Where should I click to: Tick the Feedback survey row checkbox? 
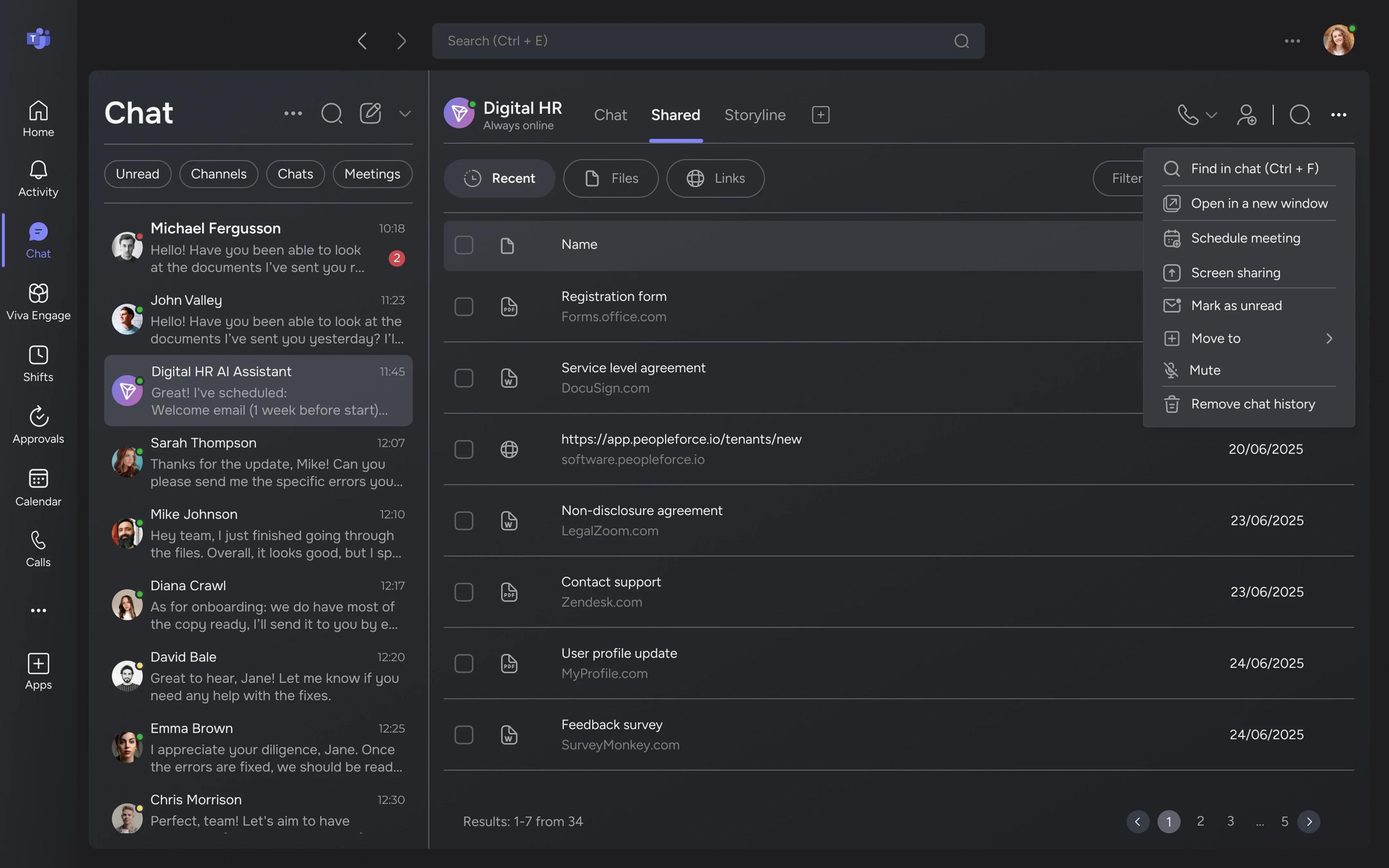tap(464, 735)
